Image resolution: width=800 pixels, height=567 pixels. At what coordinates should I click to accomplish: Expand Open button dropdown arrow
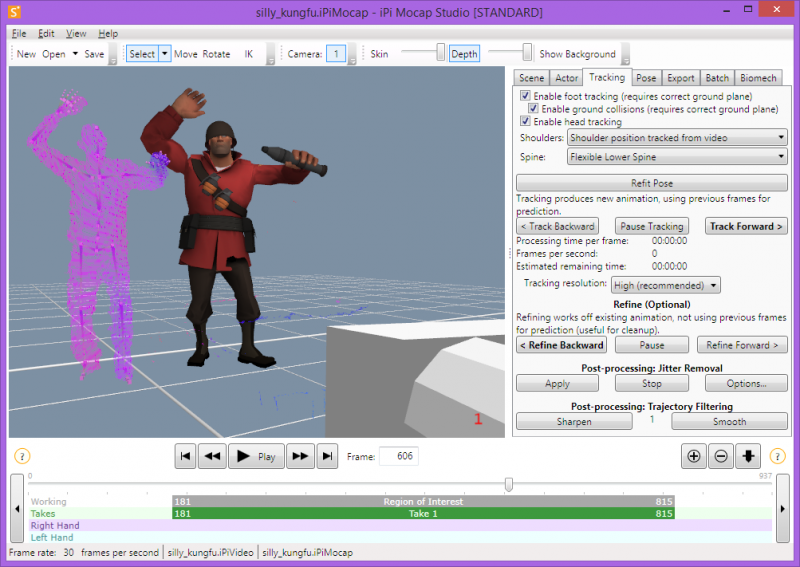click(75, 54)
